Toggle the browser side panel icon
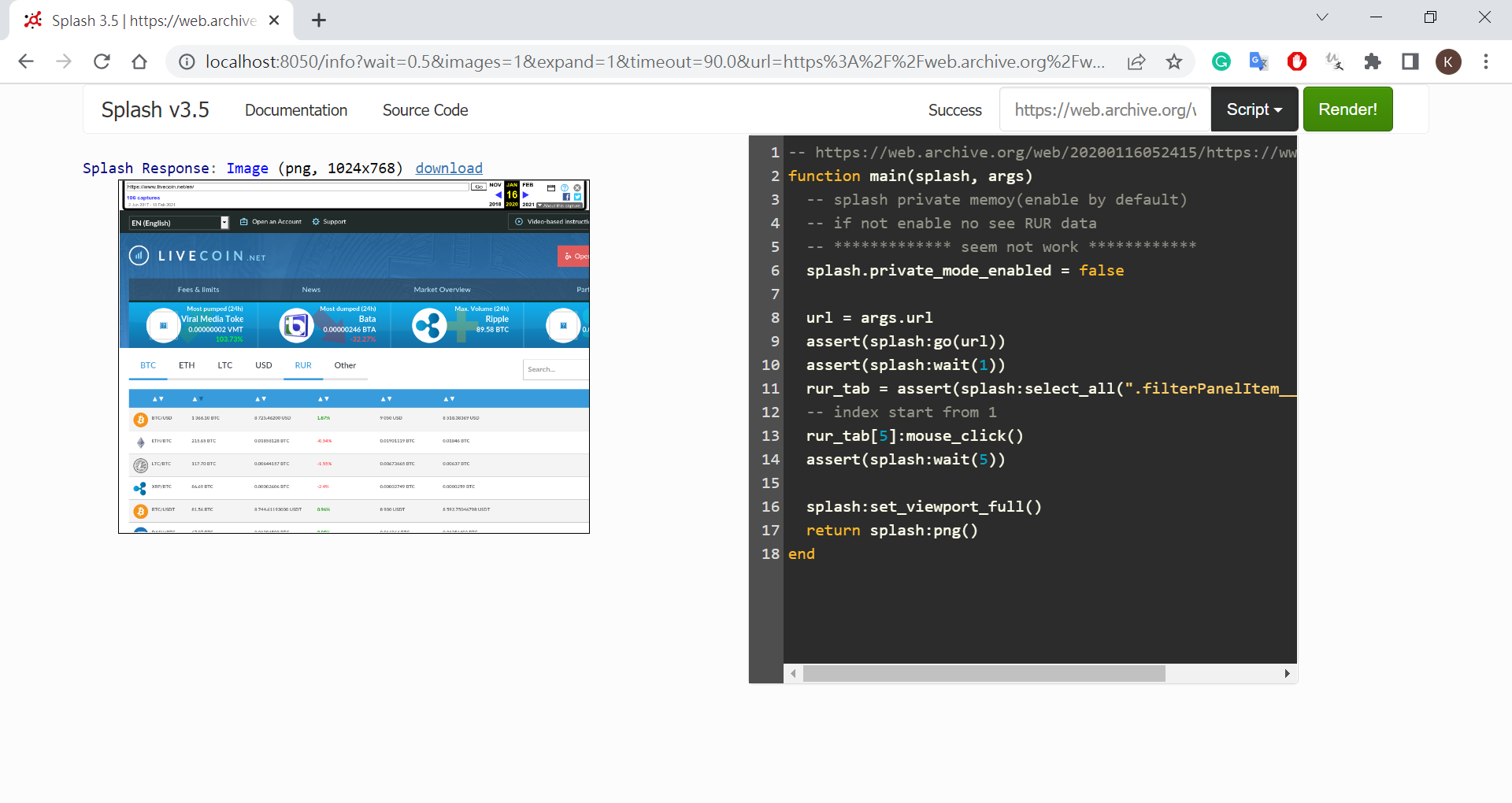 click(x=1410, y=61)
